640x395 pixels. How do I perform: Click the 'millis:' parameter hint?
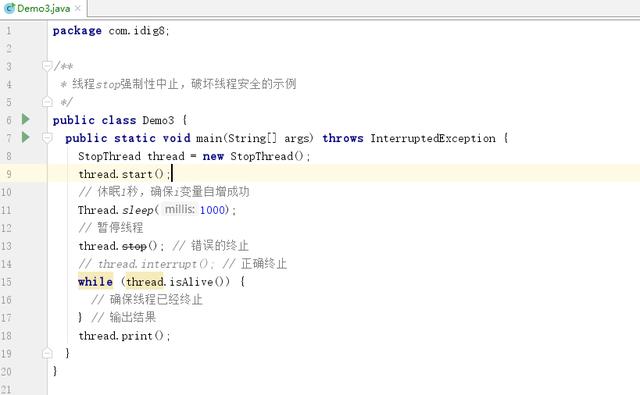pyautogui.click(x=180, y=209)
